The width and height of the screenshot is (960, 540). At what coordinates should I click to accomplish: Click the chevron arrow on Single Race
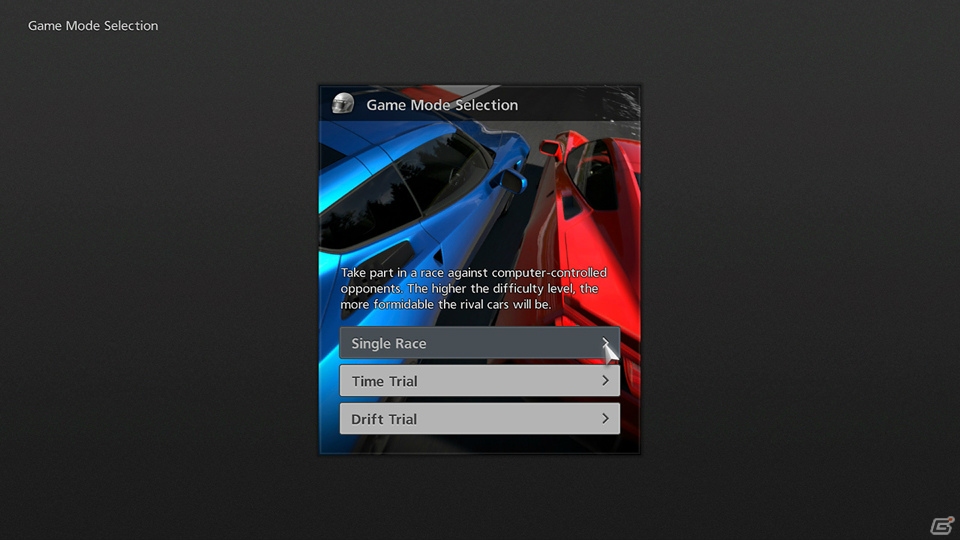point(605,343)
